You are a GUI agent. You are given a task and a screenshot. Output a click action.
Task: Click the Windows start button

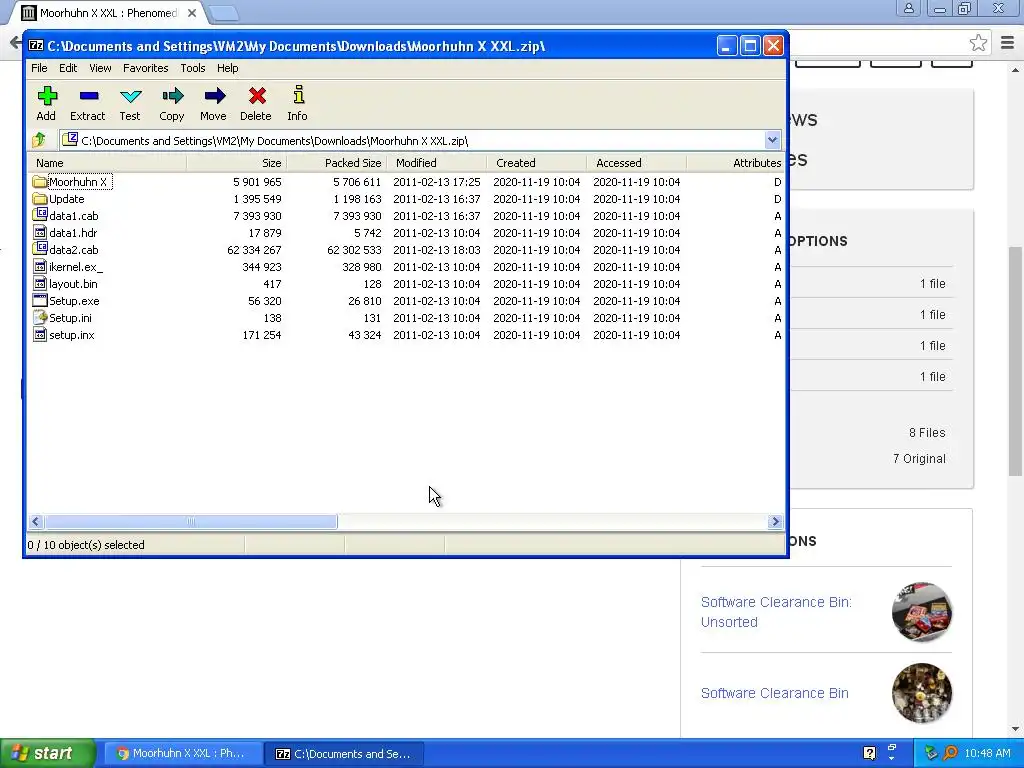(48, 753)
